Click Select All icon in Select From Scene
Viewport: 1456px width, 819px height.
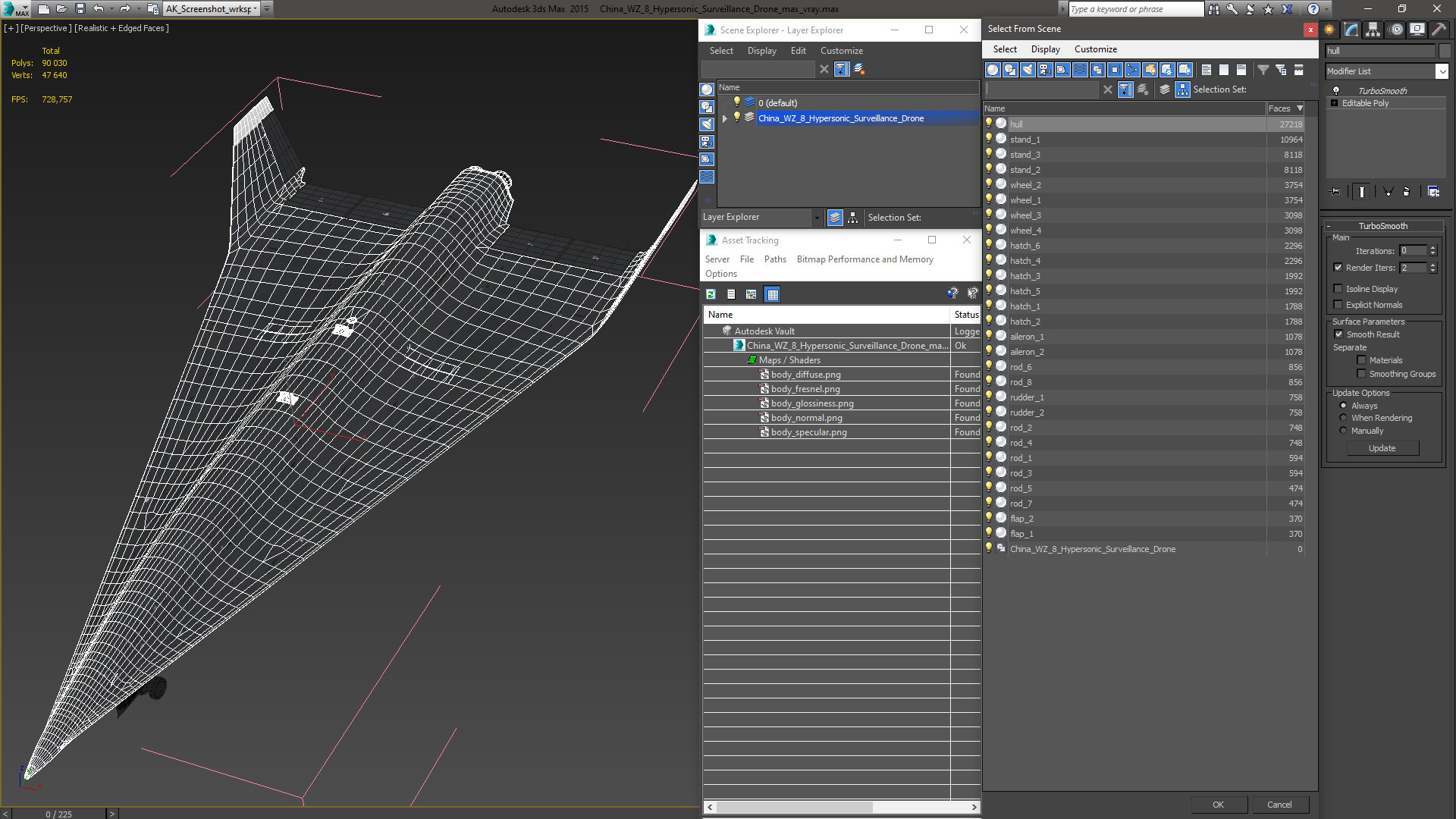tap(1206, 70)
